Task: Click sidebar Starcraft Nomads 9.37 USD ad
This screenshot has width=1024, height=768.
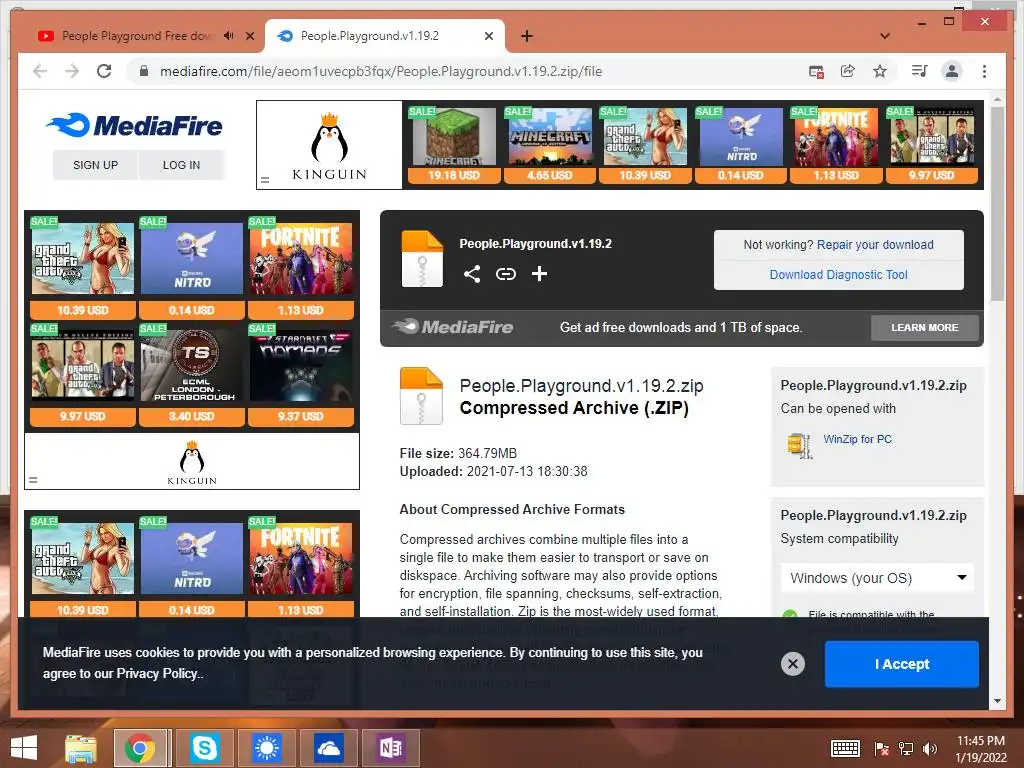Action: pos(300,375)
